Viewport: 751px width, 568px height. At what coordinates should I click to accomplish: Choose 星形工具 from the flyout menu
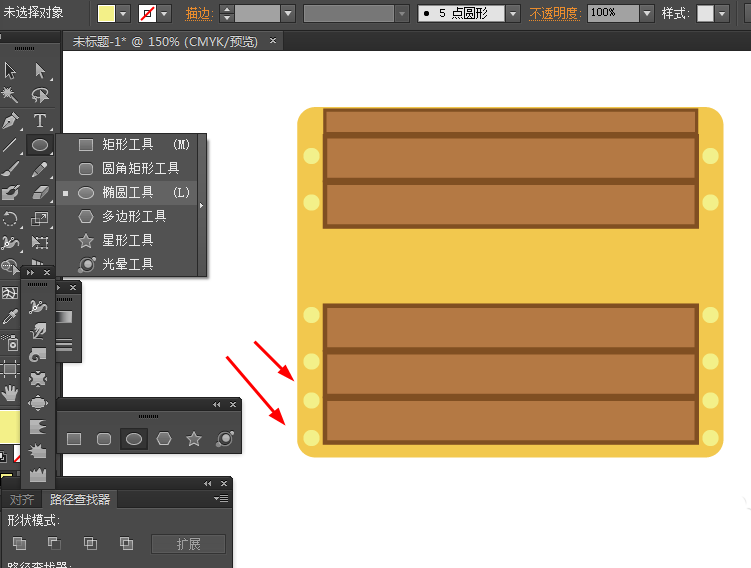point(127,240)
